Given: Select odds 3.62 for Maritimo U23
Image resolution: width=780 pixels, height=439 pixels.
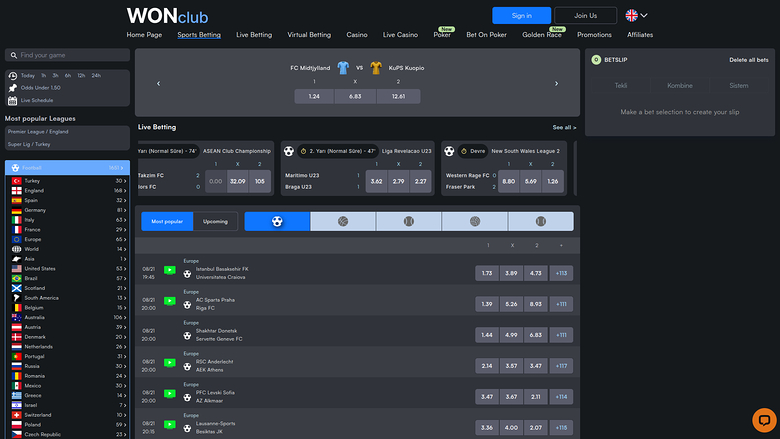Looking at the screenshot, I should [377, 181].
